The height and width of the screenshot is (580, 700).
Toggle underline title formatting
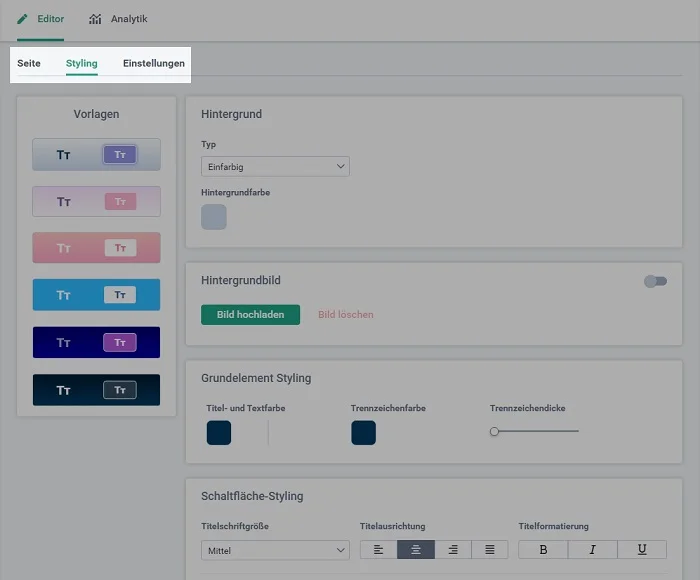[x=642, y=550]
